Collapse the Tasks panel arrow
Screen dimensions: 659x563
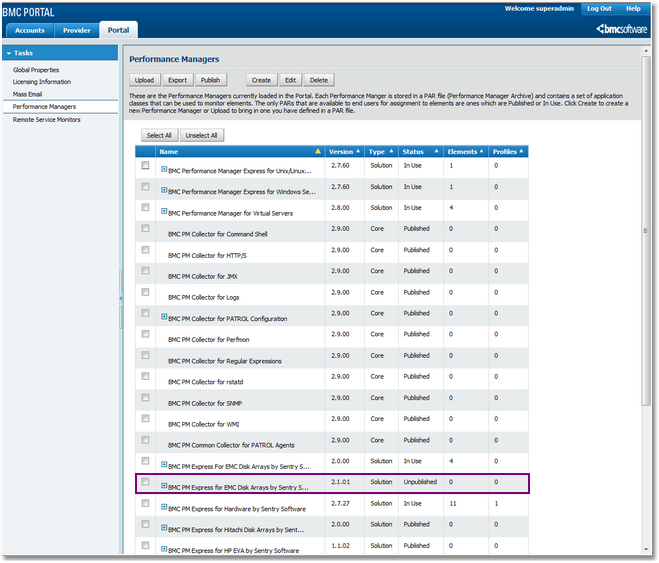(9, 53)
